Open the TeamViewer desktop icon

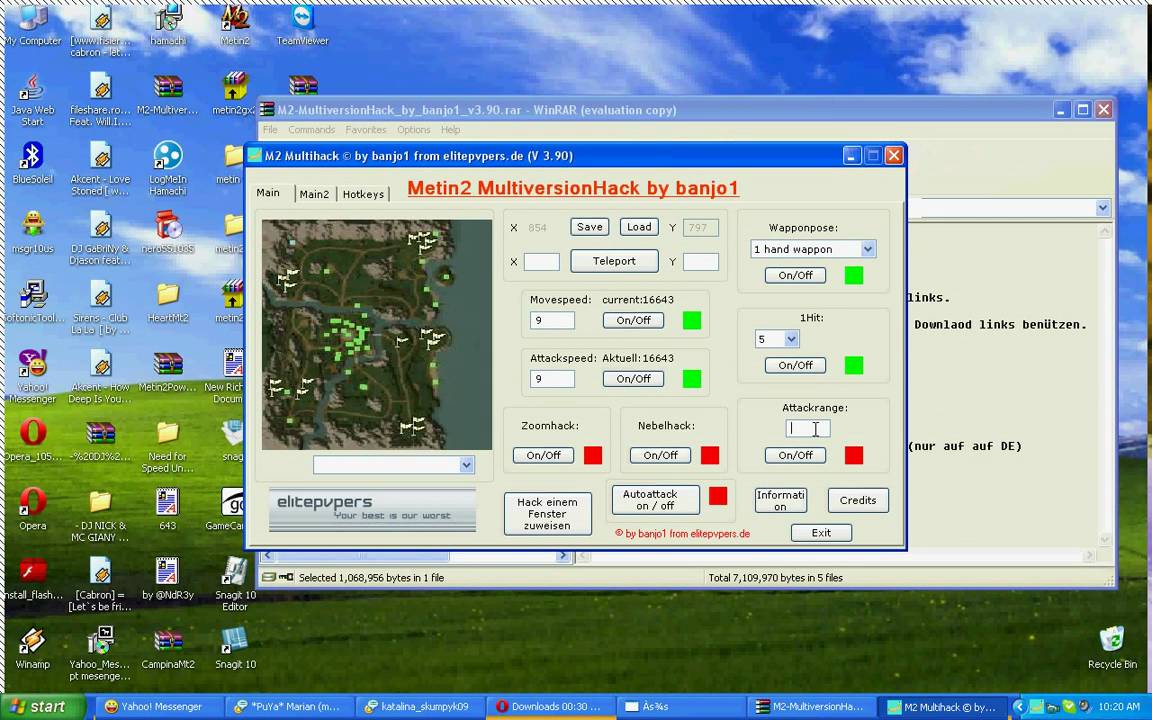point(302,23)
